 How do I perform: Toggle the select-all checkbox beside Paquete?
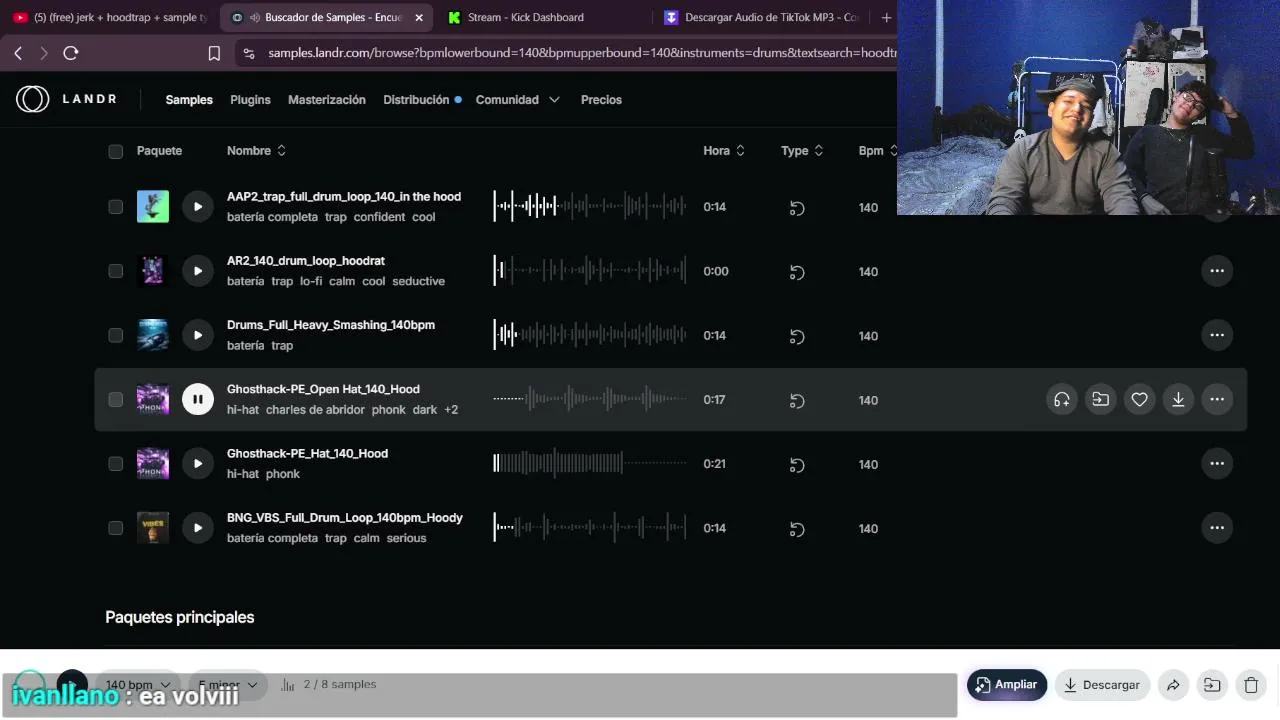tap(116, 151)
